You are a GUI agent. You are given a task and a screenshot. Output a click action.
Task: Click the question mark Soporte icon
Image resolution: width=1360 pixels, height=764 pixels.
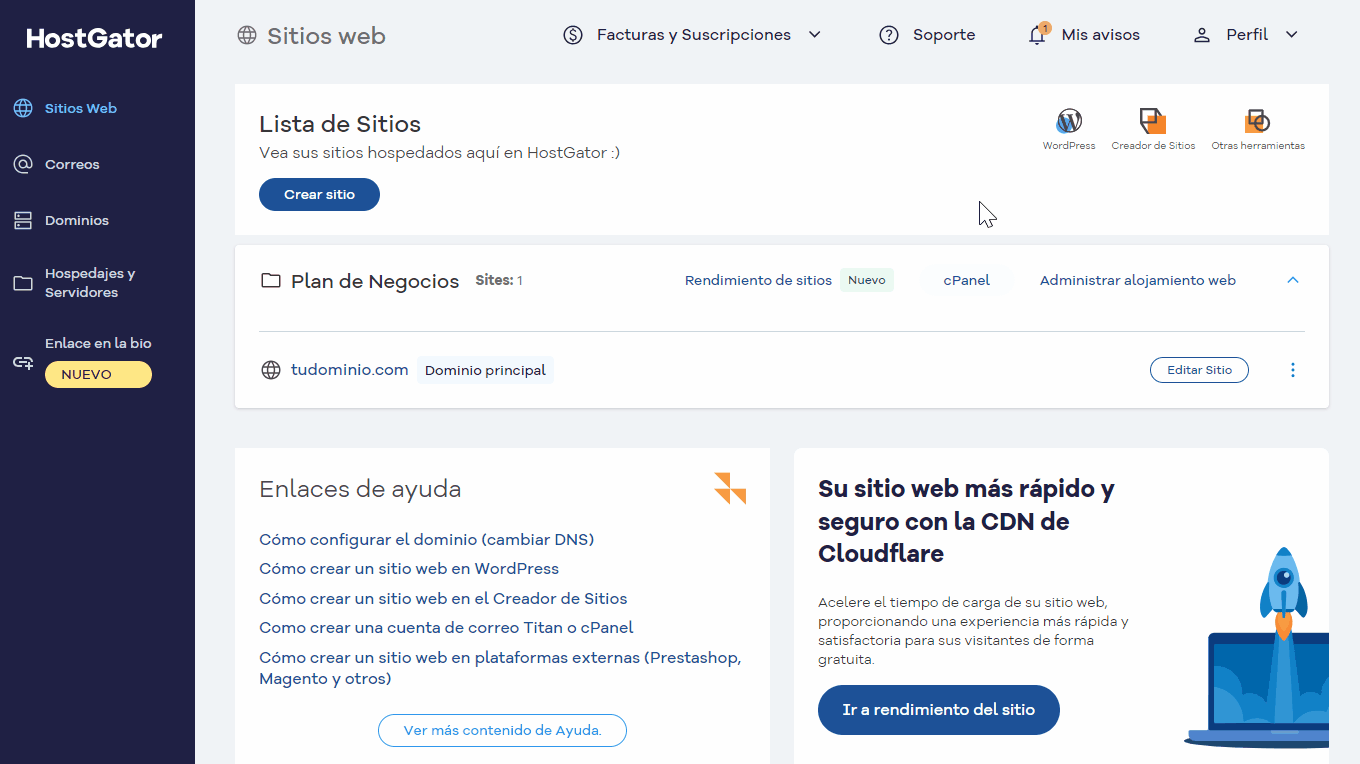click(889, 35)
